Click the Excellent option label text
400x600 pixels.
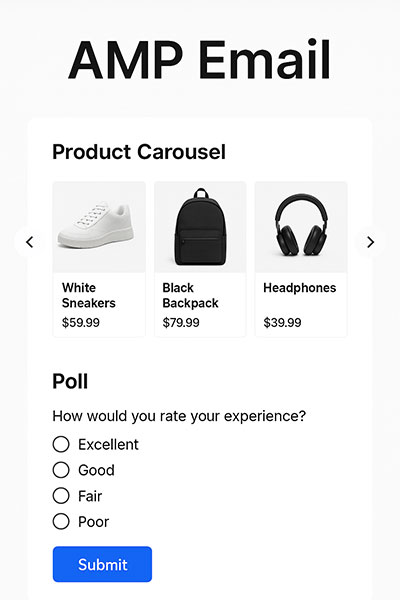click(108, 444)
